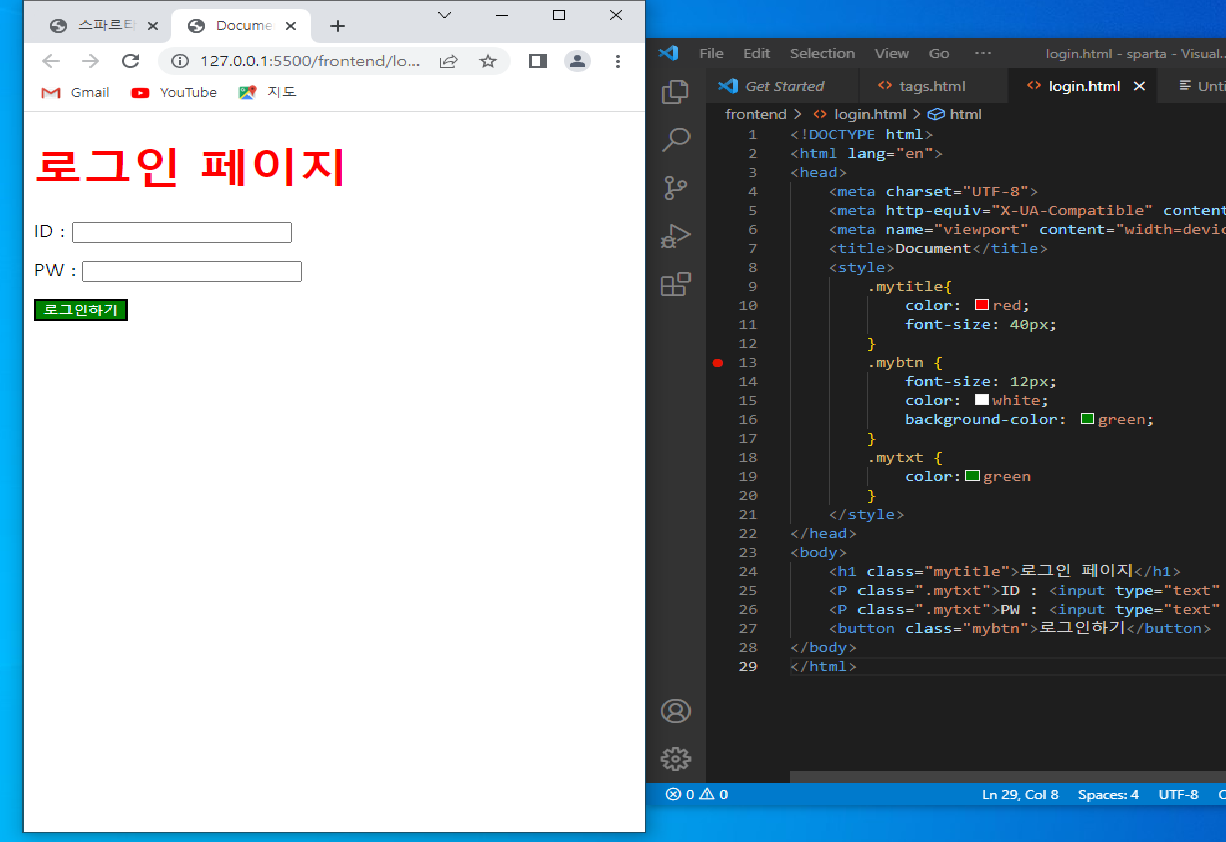Close the 스파르타 Chrome tab
The width and height of the screenshot is (1226, 842).
coord(152,26)
